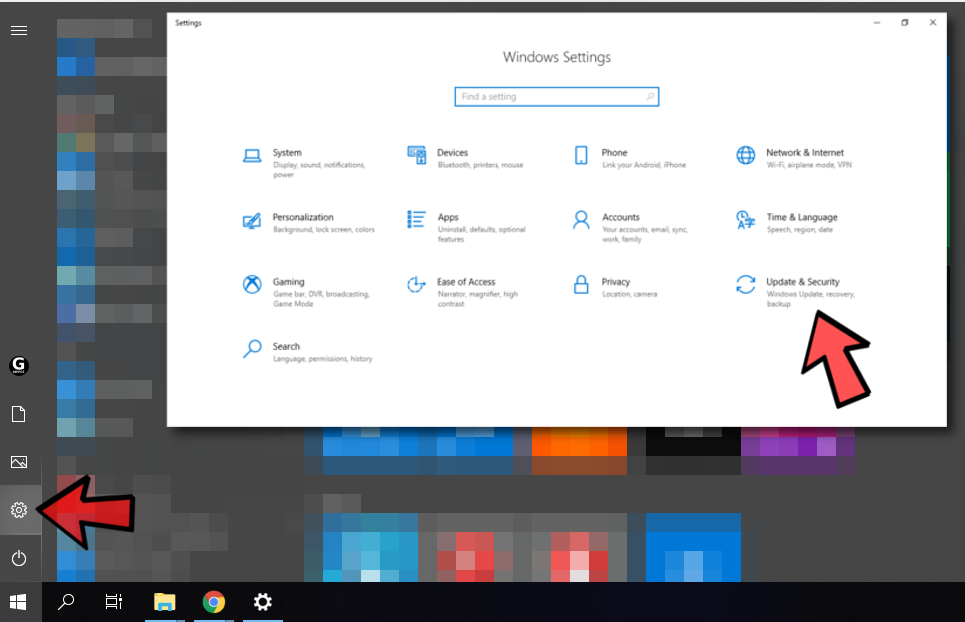Open the Devices settings icon
Screen dimensions: 965x622
(417, 155)
